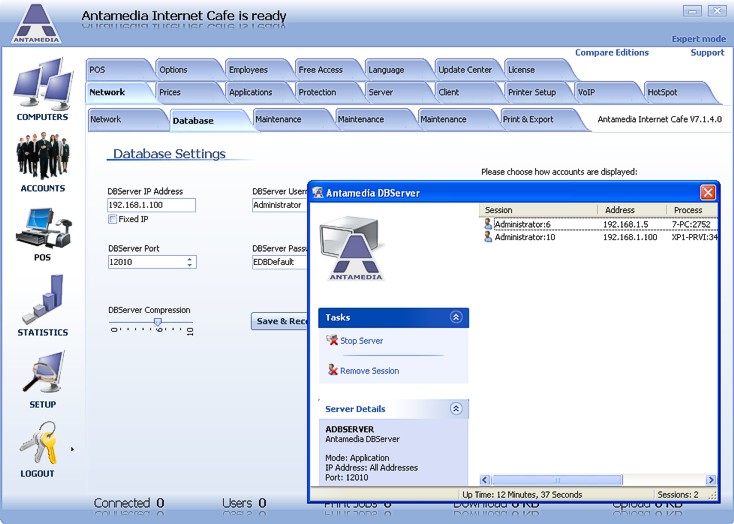Collapse the Tasks panel

click(x=456, y=317)
